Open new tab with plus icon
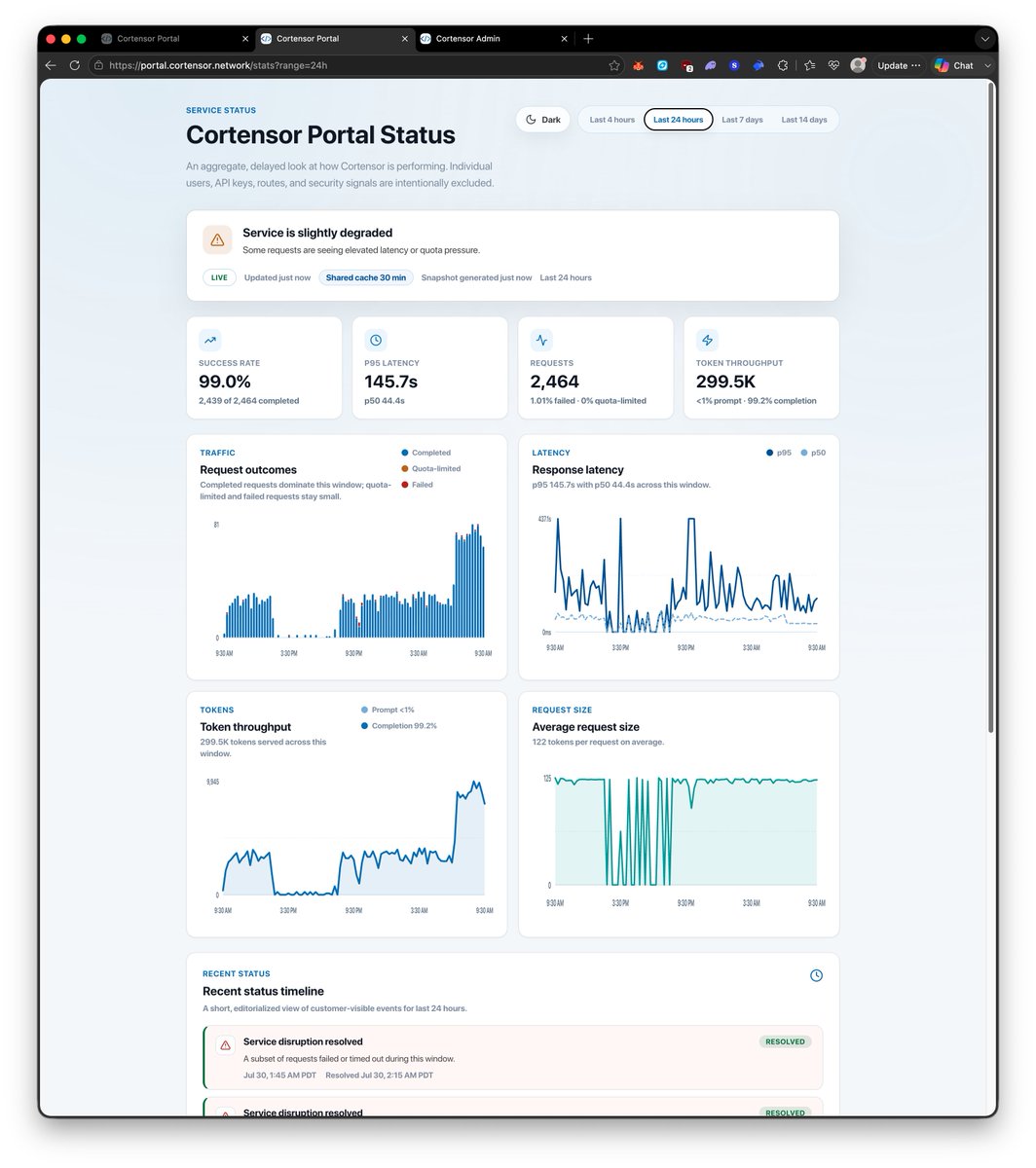 [x=588, y=39]
